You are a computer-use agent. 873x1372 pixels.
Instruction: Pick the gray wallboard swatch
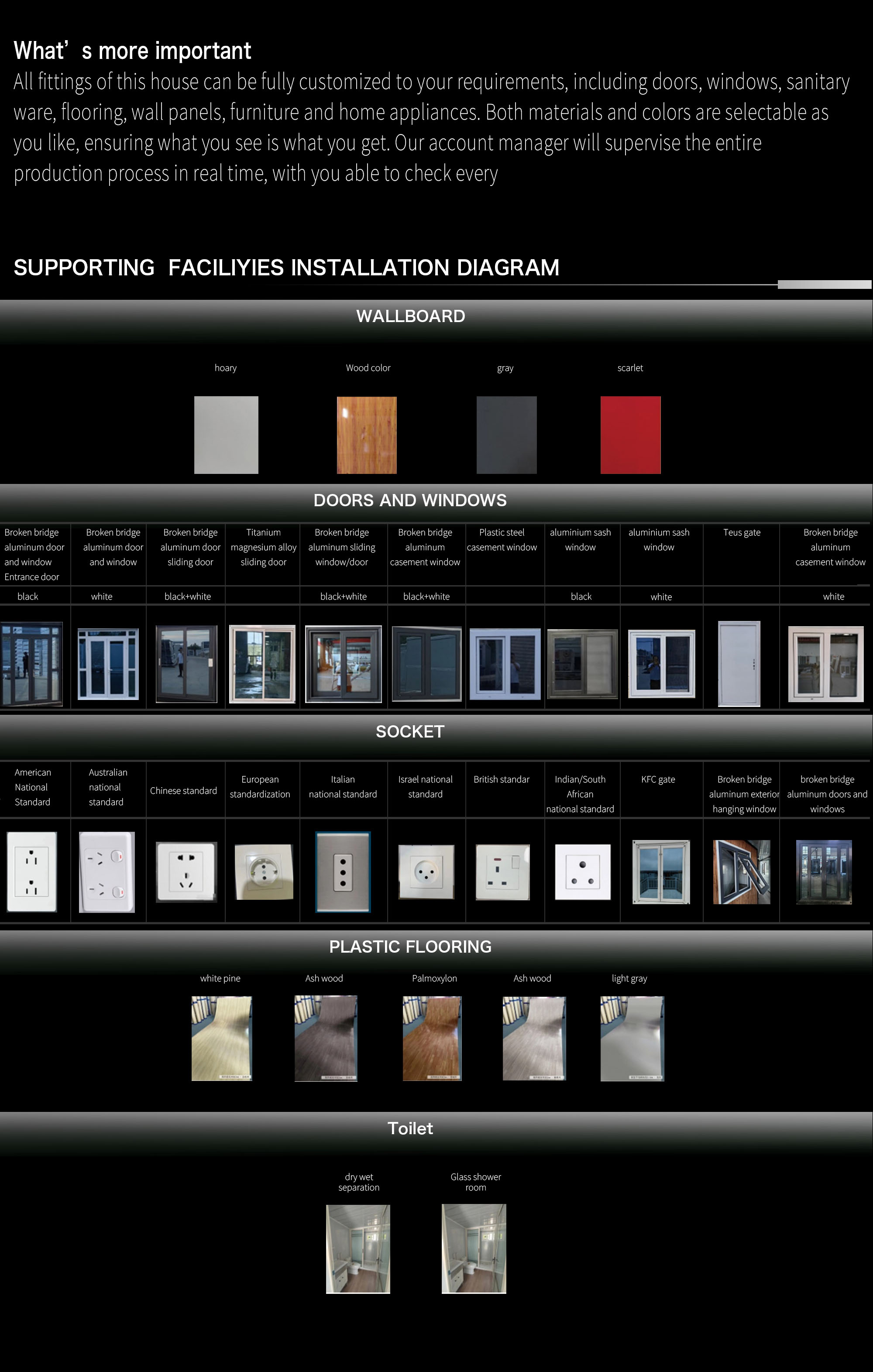pos(506,435)
